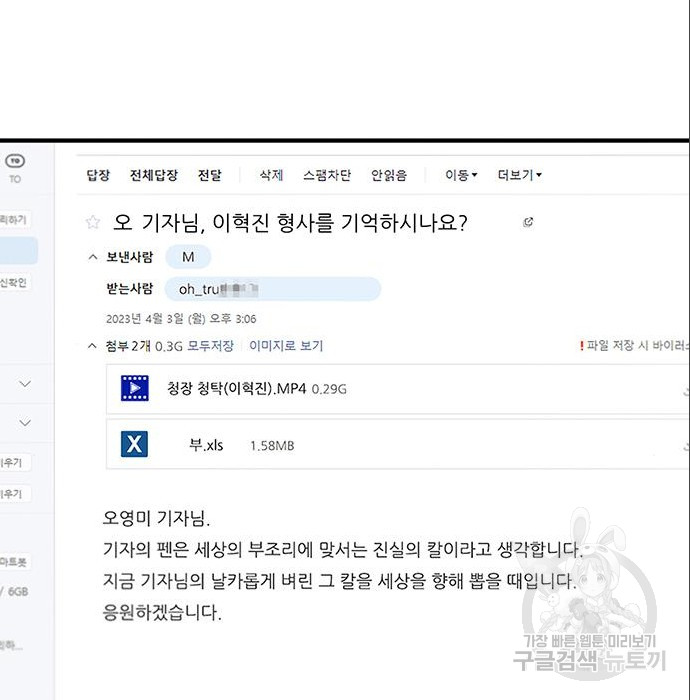690x700 pixels.
Task: Open the 이동 dropdown menu
Action: point(461,175)
